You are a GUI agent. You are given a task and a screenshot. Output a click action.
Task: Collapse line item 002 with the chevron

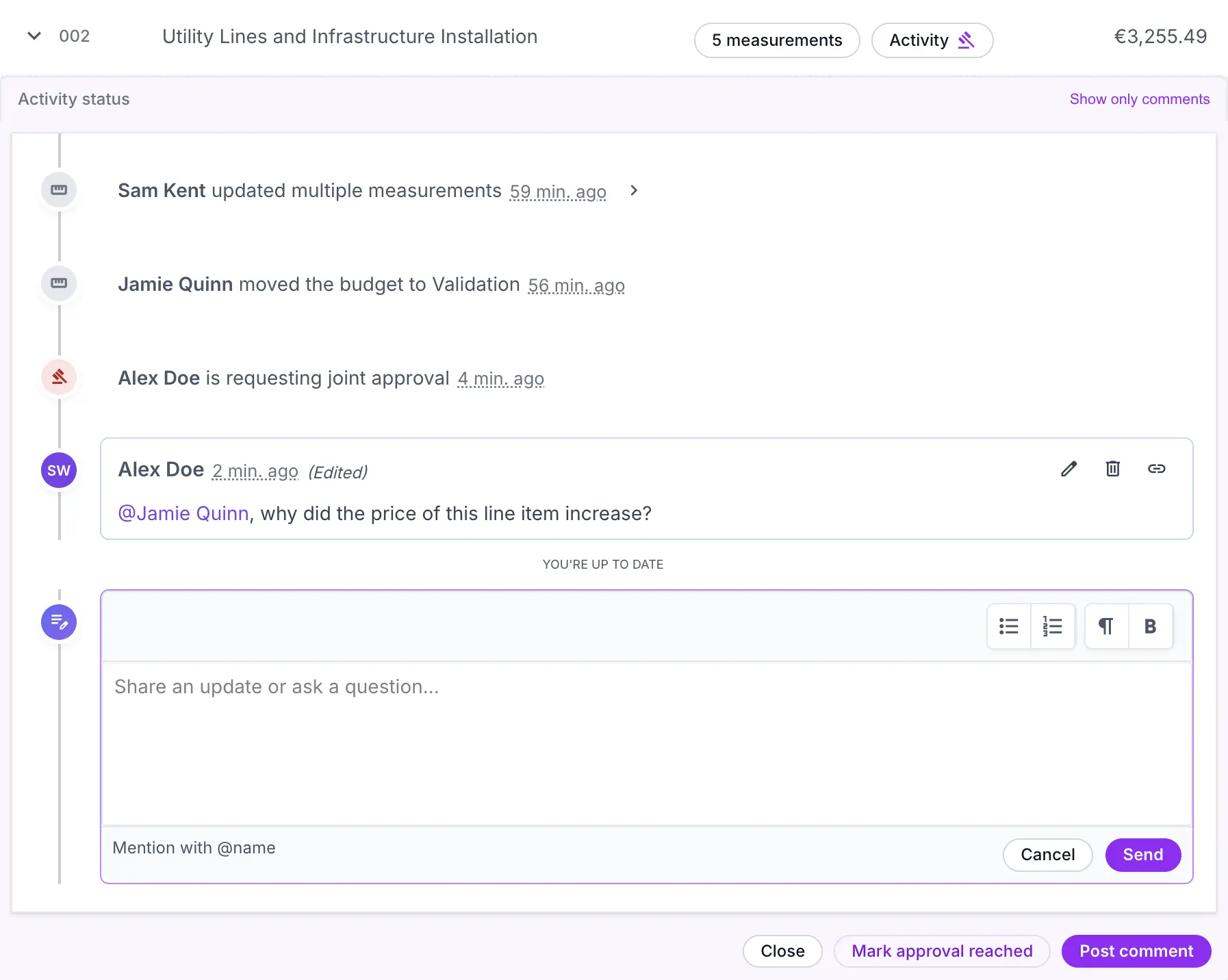click(x=34, y=36)
